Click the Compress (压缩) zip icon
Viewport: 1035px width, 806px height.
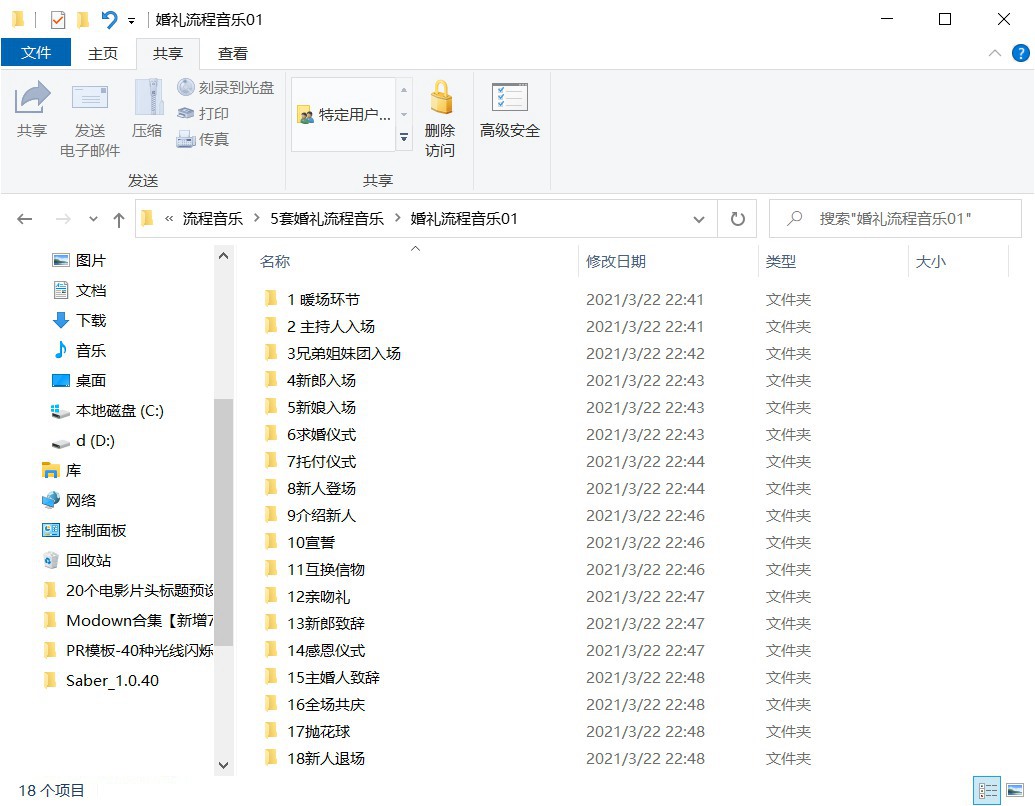148,97
